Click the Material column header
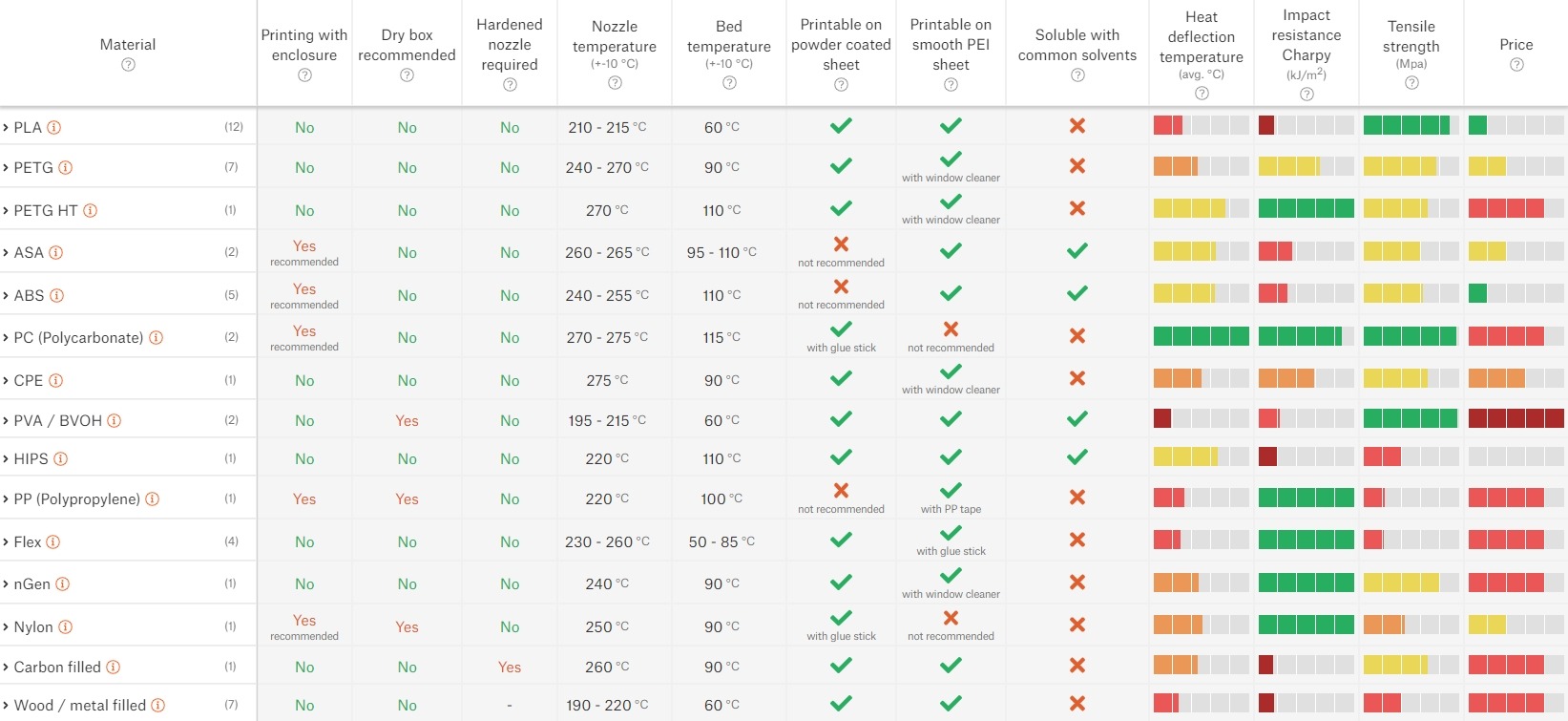 click(x=128, y=44)
